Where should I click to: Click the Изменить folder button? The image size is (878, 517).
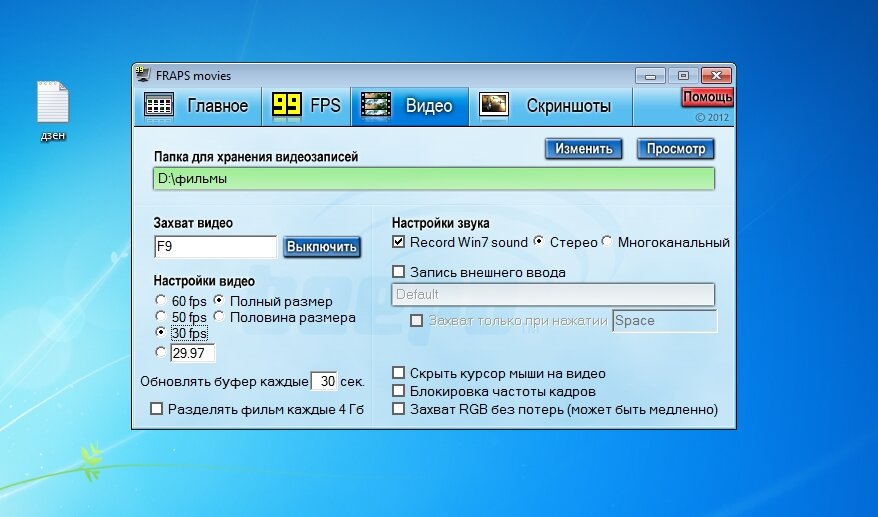tap(583, 149)
